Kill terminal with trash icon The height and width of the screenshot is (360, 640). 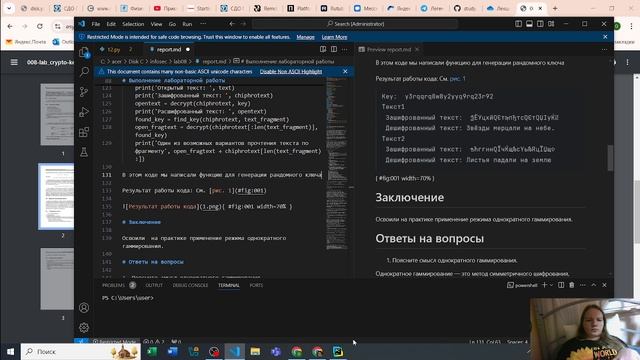[572, 285]
